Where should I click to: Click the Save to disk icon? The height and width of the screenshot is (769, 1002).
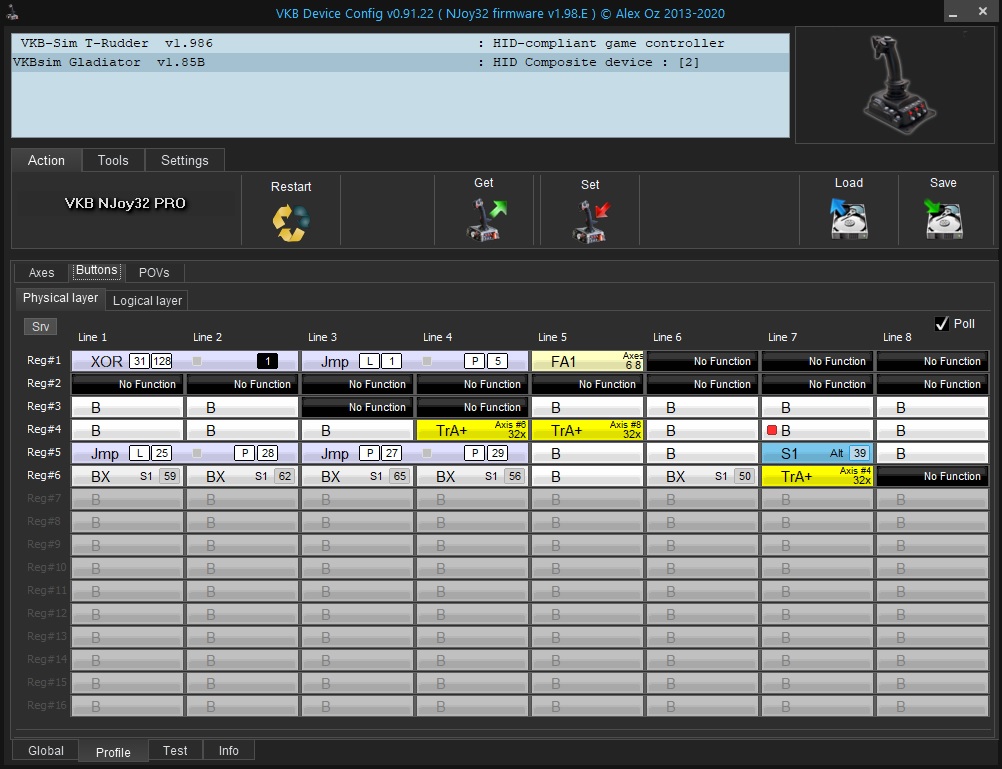point(943,219)
